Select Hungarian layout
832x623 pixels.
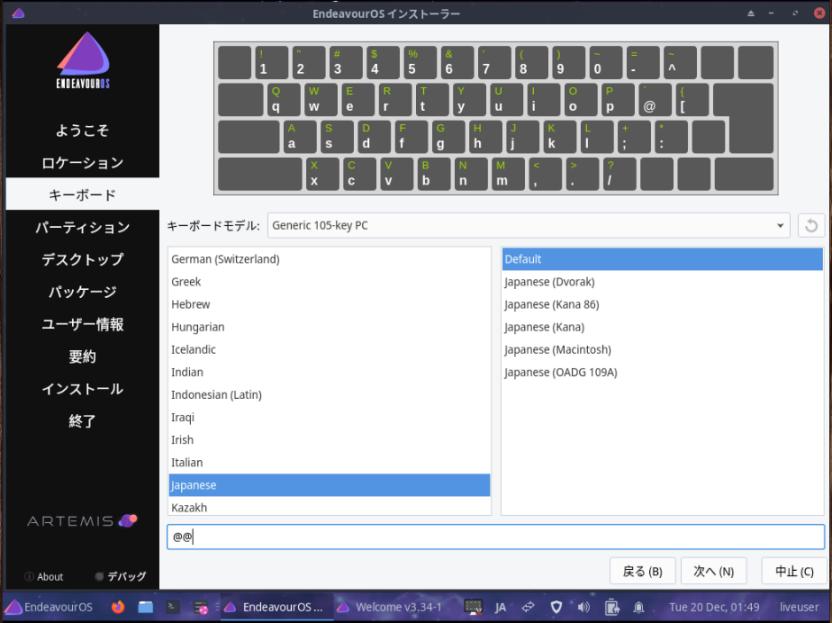coord(329,327)
